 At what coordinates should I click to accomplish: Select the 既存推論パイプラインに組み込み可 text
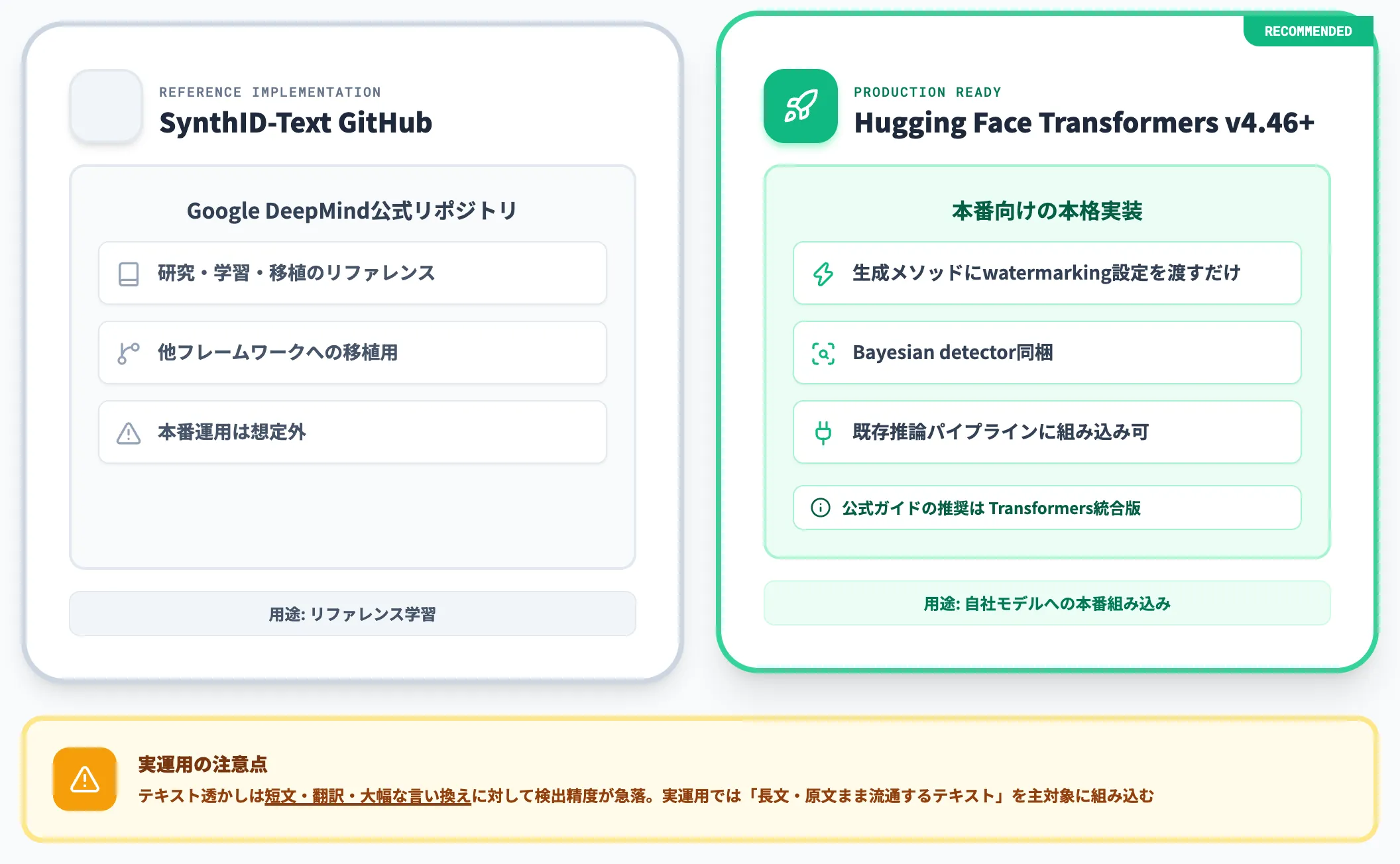(x=1001, y=432)
